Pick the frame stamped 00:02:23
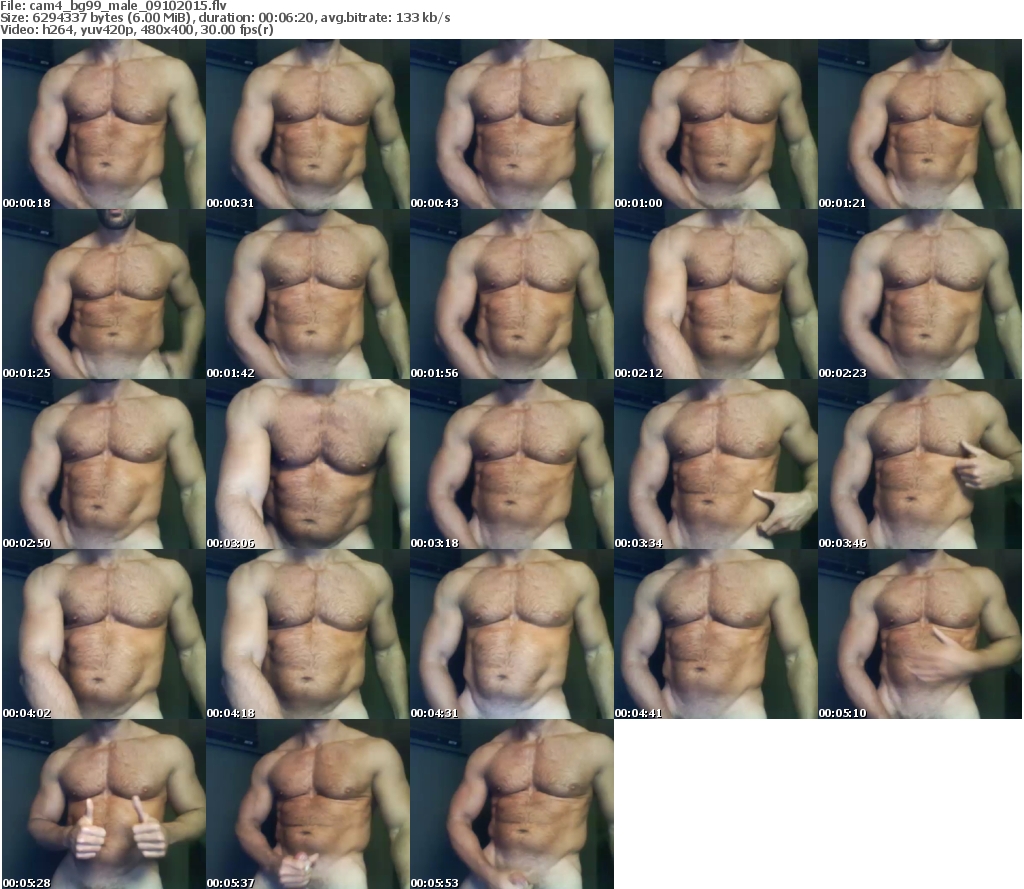This screenshot has height=889, width=1024. point(920,294)
